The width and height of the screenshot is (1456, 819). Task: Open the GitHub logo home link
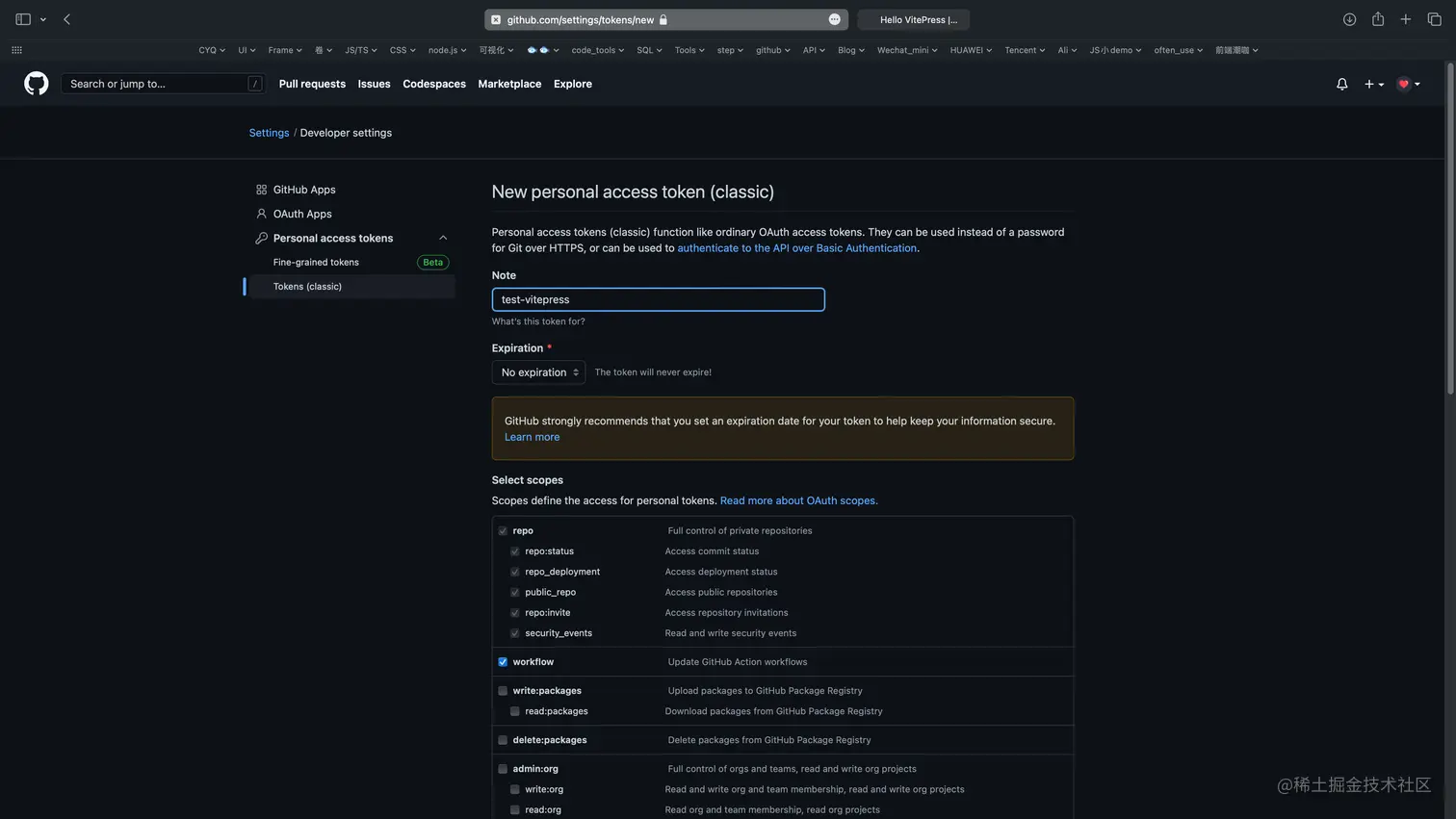tap(37, 84)
